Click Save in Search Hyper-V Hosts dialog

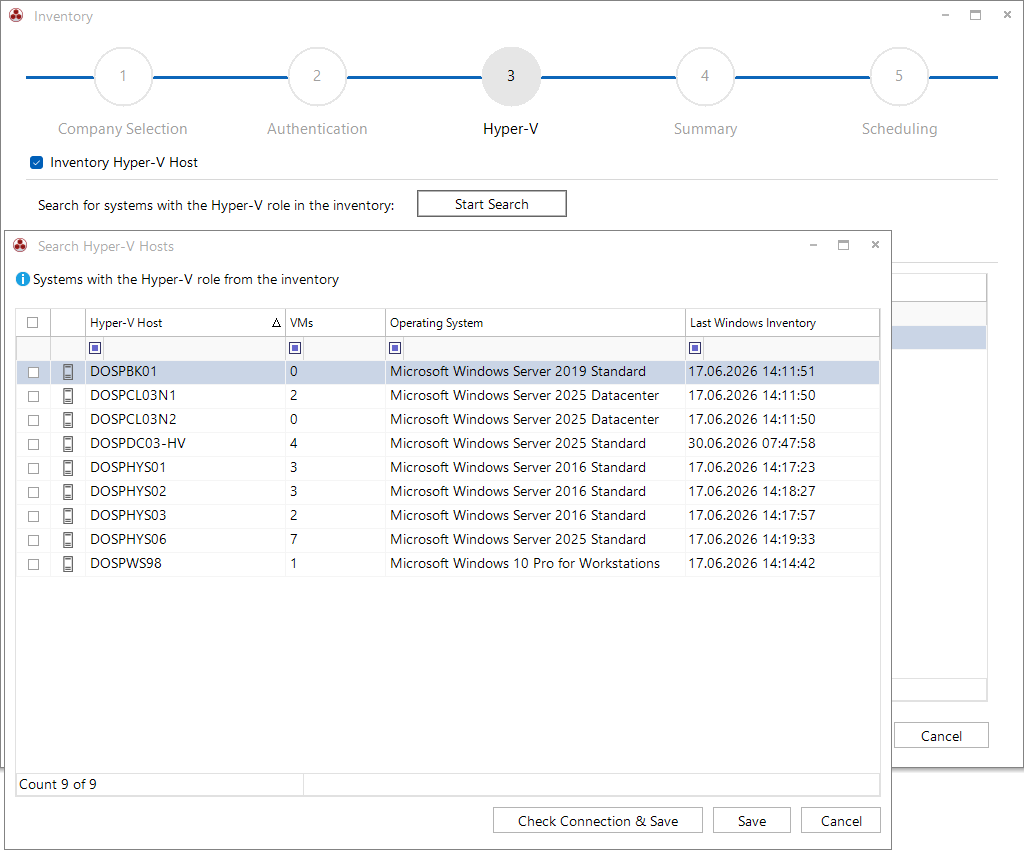click(752, 821)
